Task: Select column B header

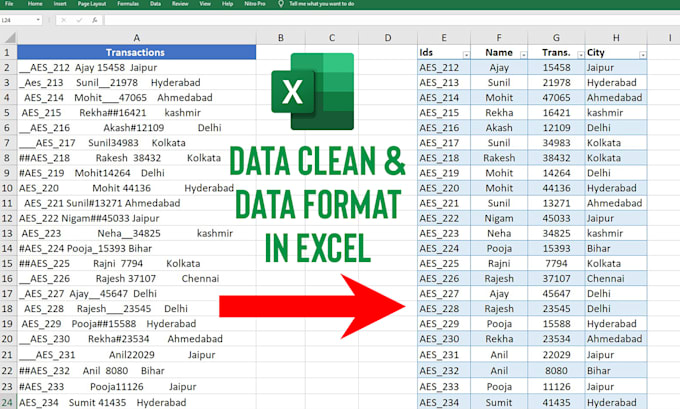Action: tap(281, 38)
